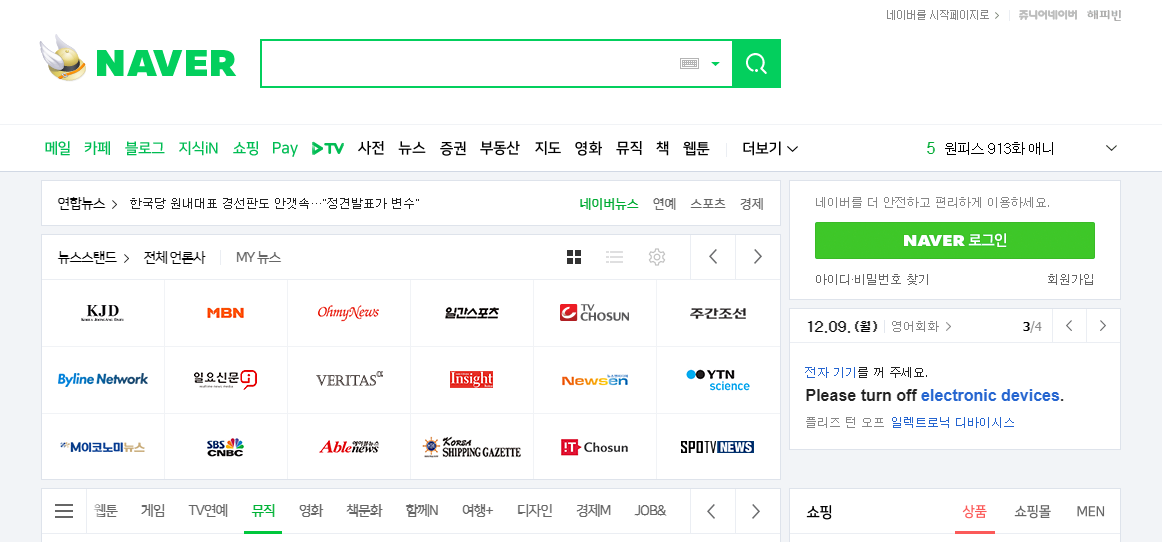Click the green search magnifier button
The image size is (1162, 542).
tap(756, 64)
